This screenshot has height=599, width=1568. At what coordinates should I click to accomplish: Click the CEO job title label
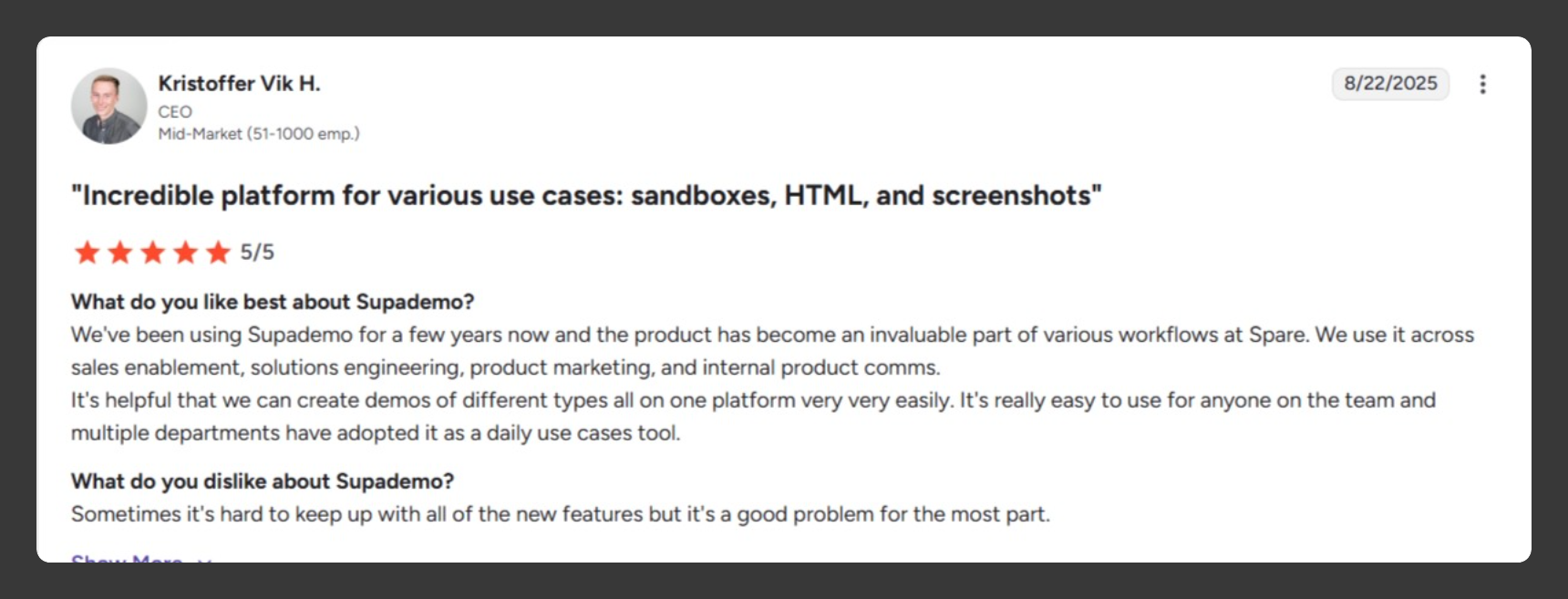(x=175, y=112)
